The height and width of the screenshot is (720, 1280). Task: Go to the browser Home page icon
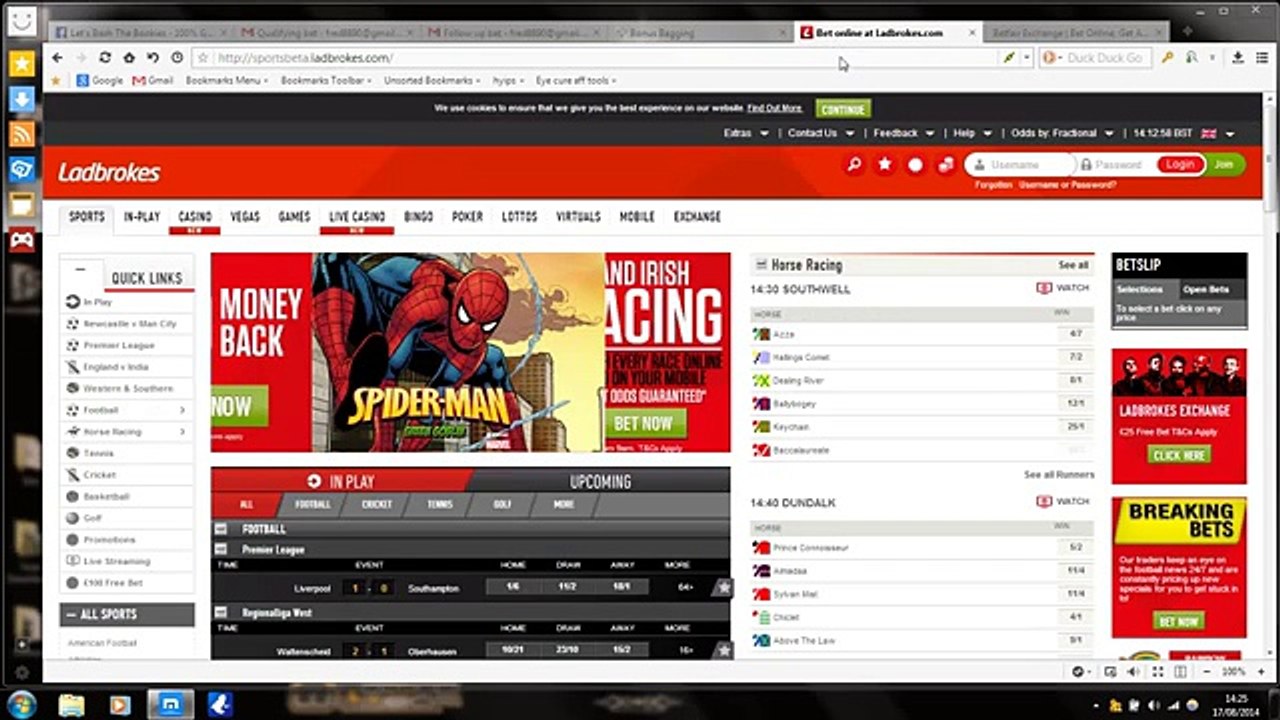click(x=129, y=58)
